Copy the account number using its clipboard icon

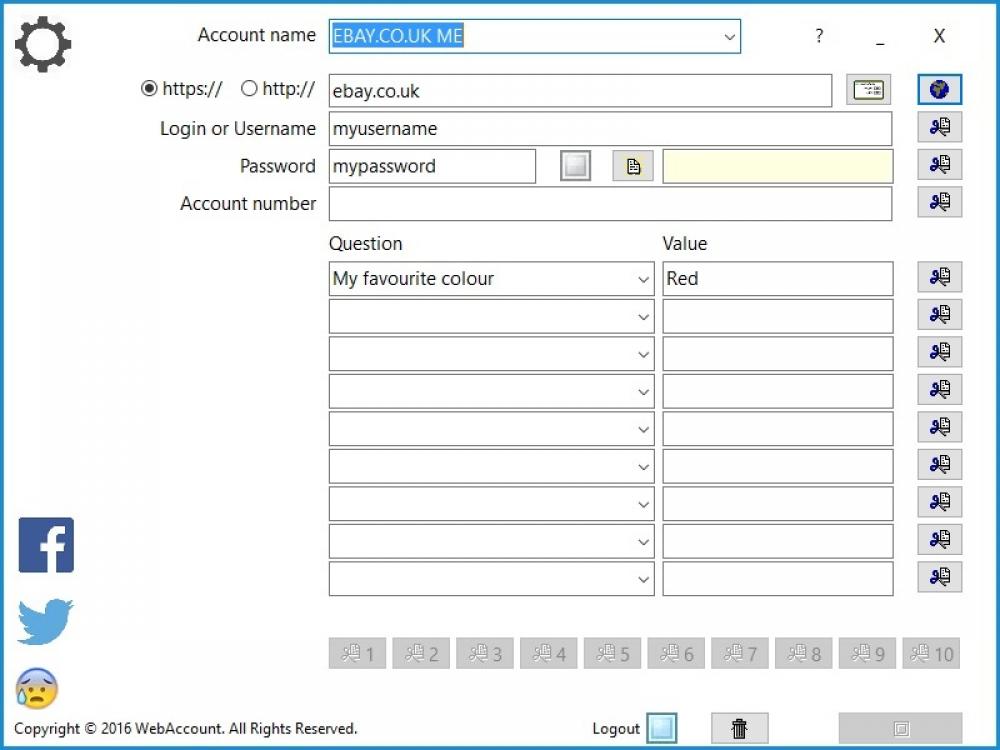click(939, 202)
